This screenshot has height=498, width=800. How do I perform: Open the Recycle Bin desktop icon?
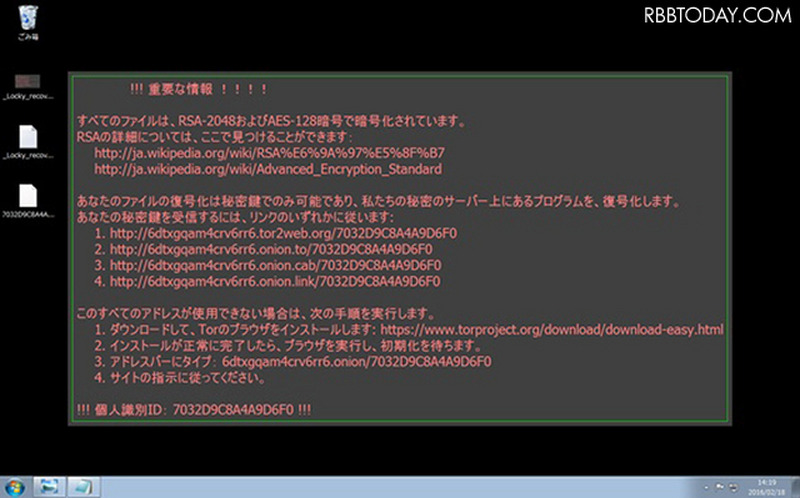29,20
